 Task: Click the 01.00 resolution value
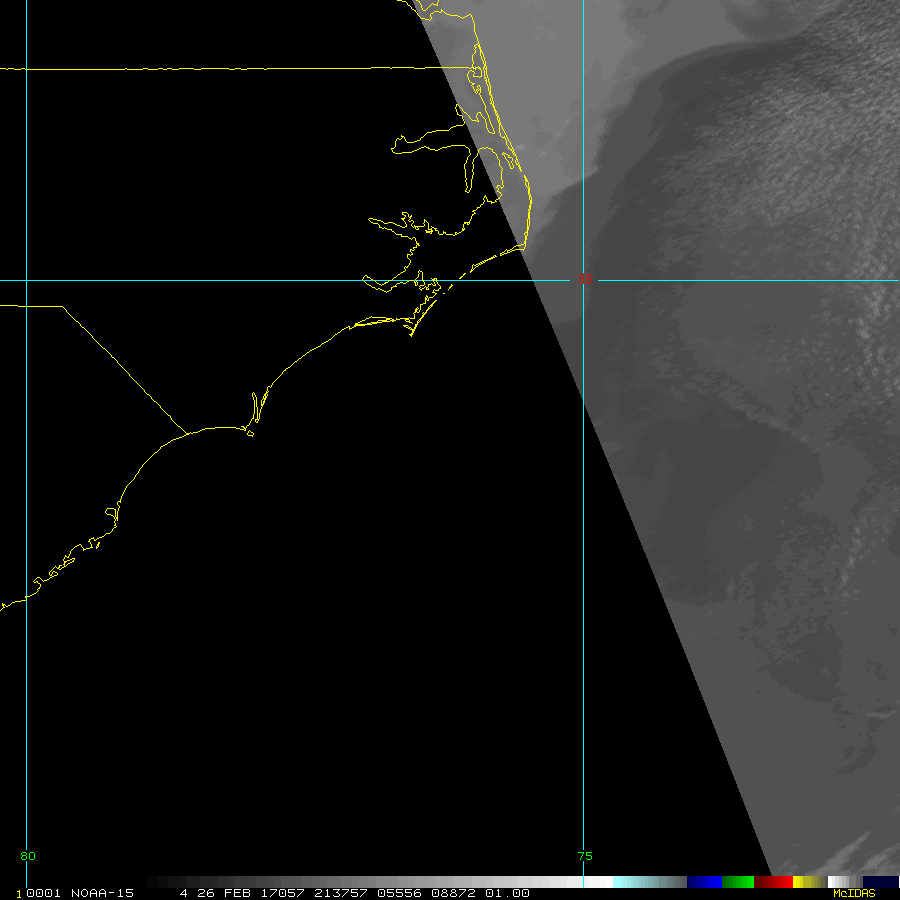click(507, 893)
